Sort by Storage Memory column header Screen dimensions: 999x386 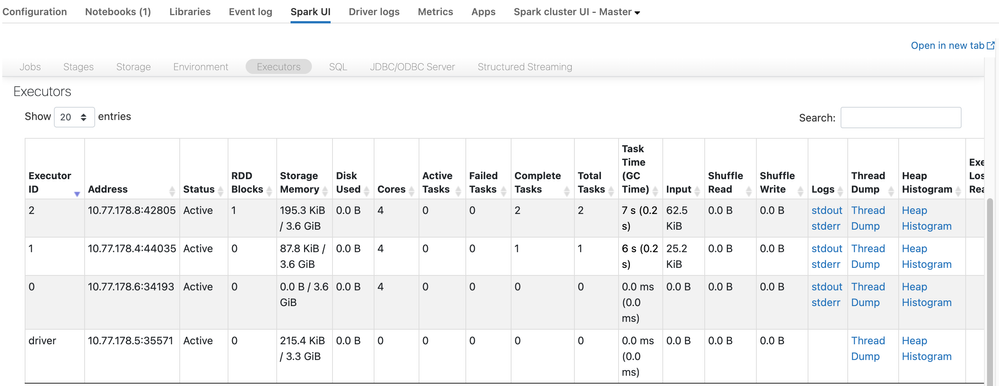tap(304, 169)
